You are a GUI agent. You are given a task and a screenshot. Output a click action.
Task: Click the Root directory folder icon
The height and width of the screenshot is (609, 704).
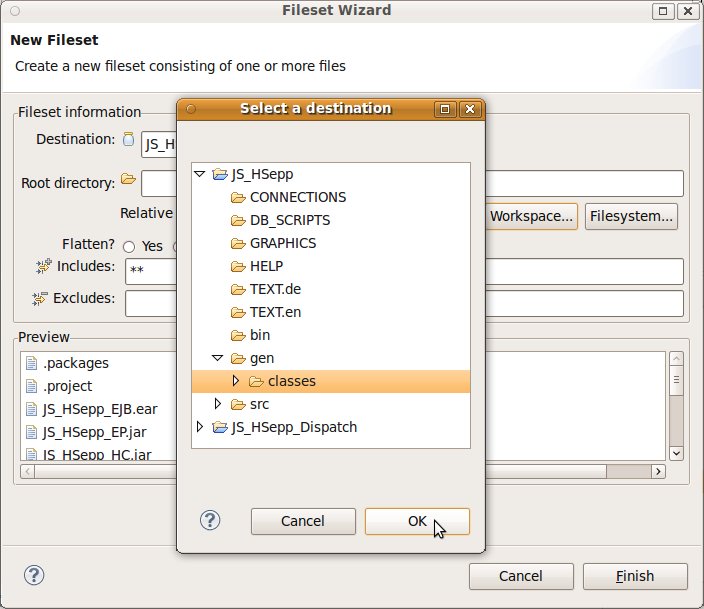tap(128, 180)
